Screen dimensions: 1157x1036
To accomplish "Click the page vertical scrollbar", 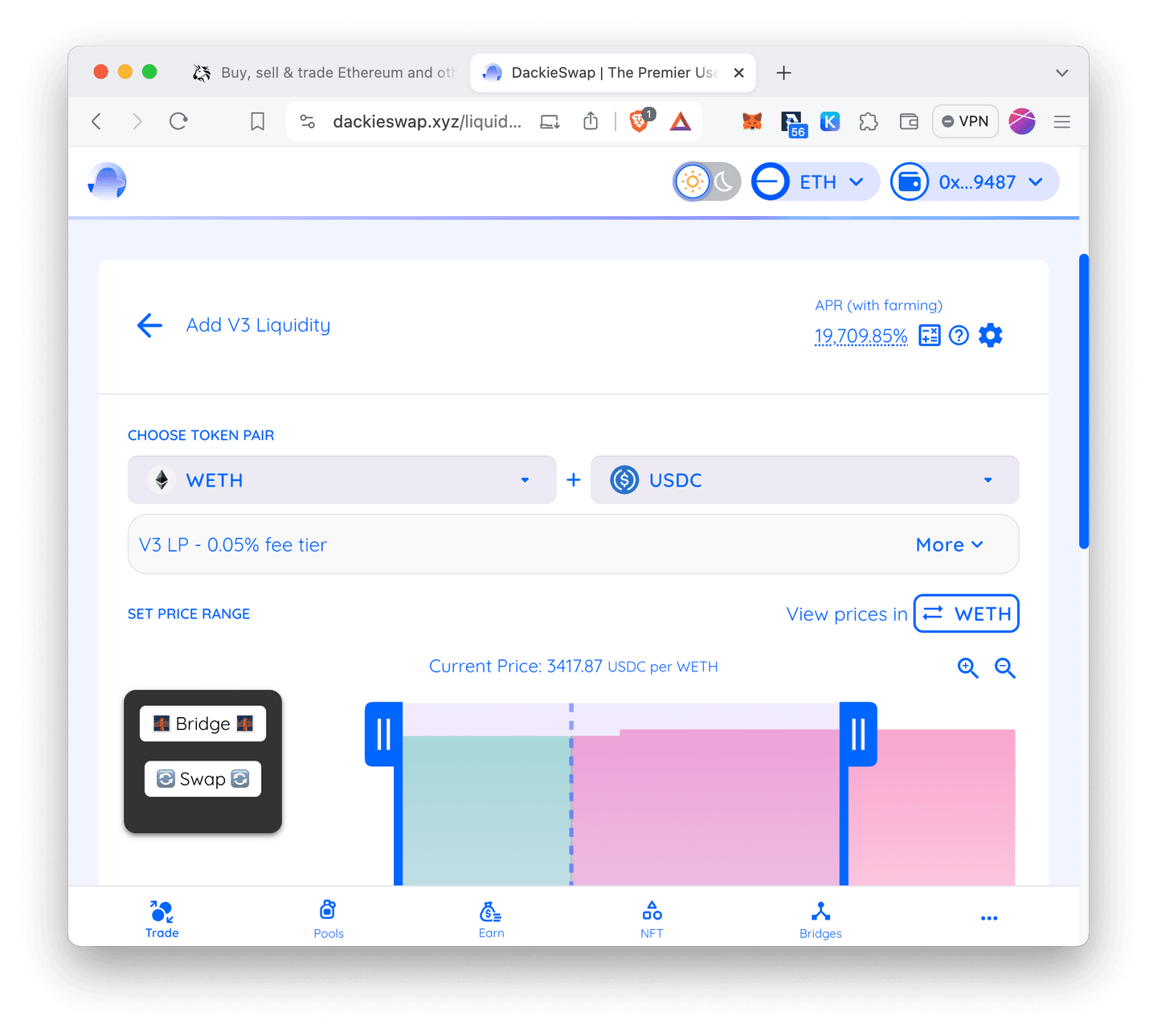I will 1084,402.
